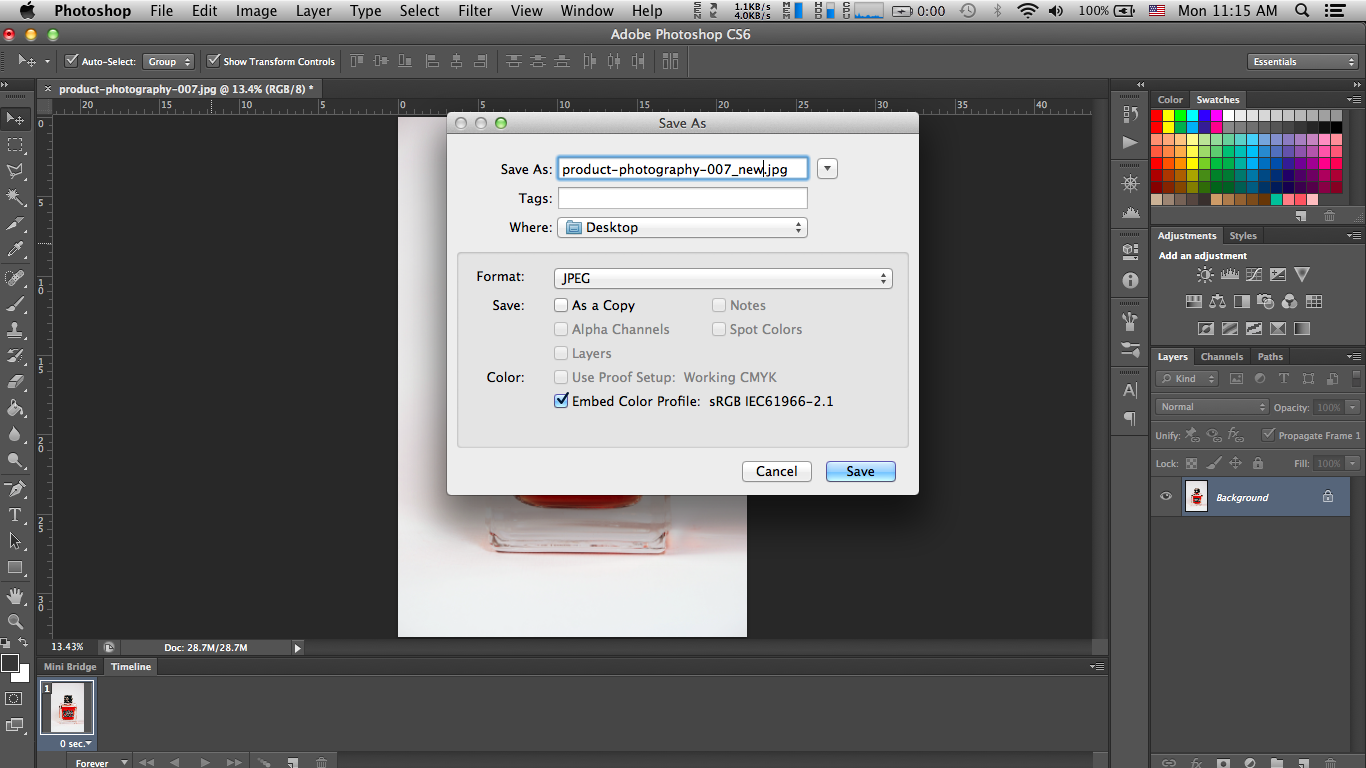Toggle Show Transform Controls checkbox

[213, 61]
